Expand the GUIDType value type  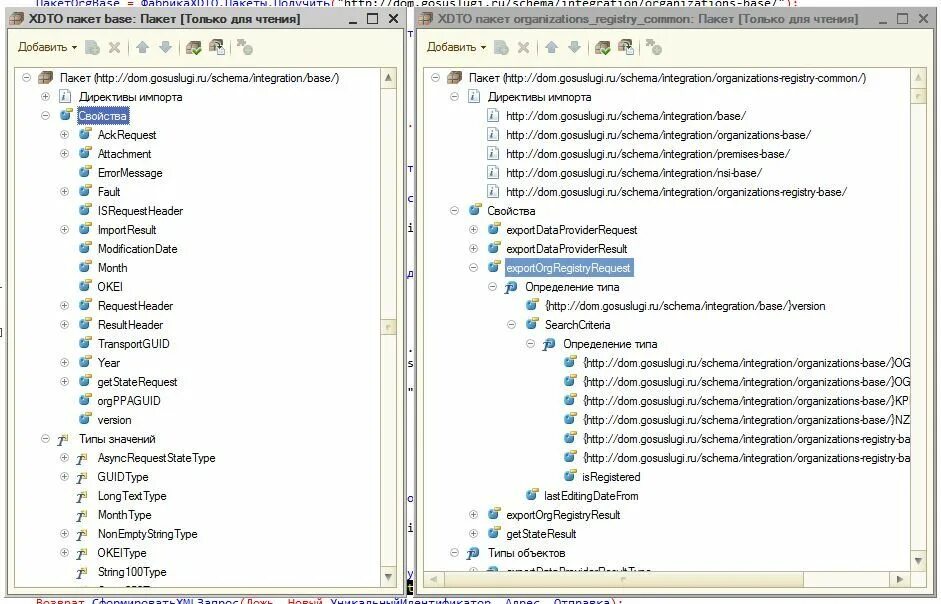click(64, 477)
